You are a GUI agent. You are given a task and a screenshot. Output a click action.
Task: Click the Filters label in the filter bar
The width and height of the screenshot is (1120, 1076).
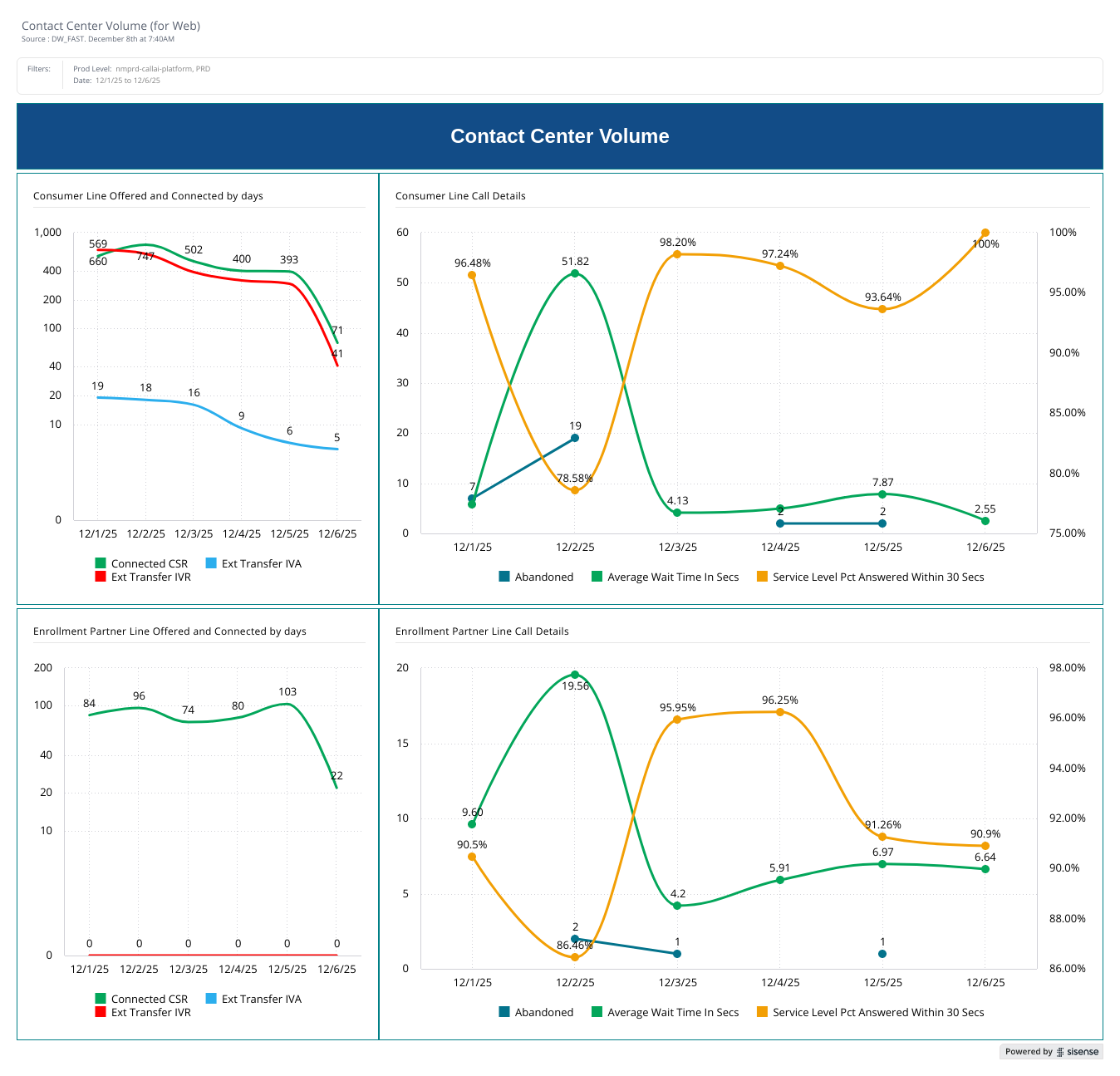(39, 69)
